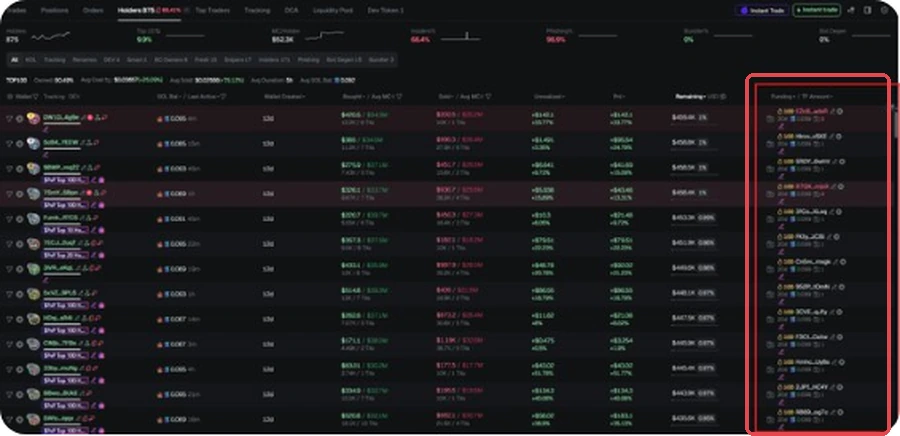Click the circle icon on HDqi wallet row
The width and height of the screenshot is (900, 436).
click(x=20, y=319)
